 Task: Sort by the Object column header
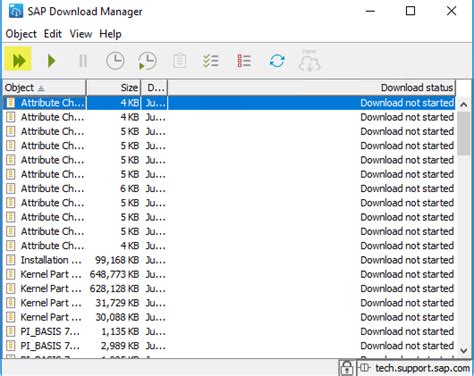click(44, 88)
